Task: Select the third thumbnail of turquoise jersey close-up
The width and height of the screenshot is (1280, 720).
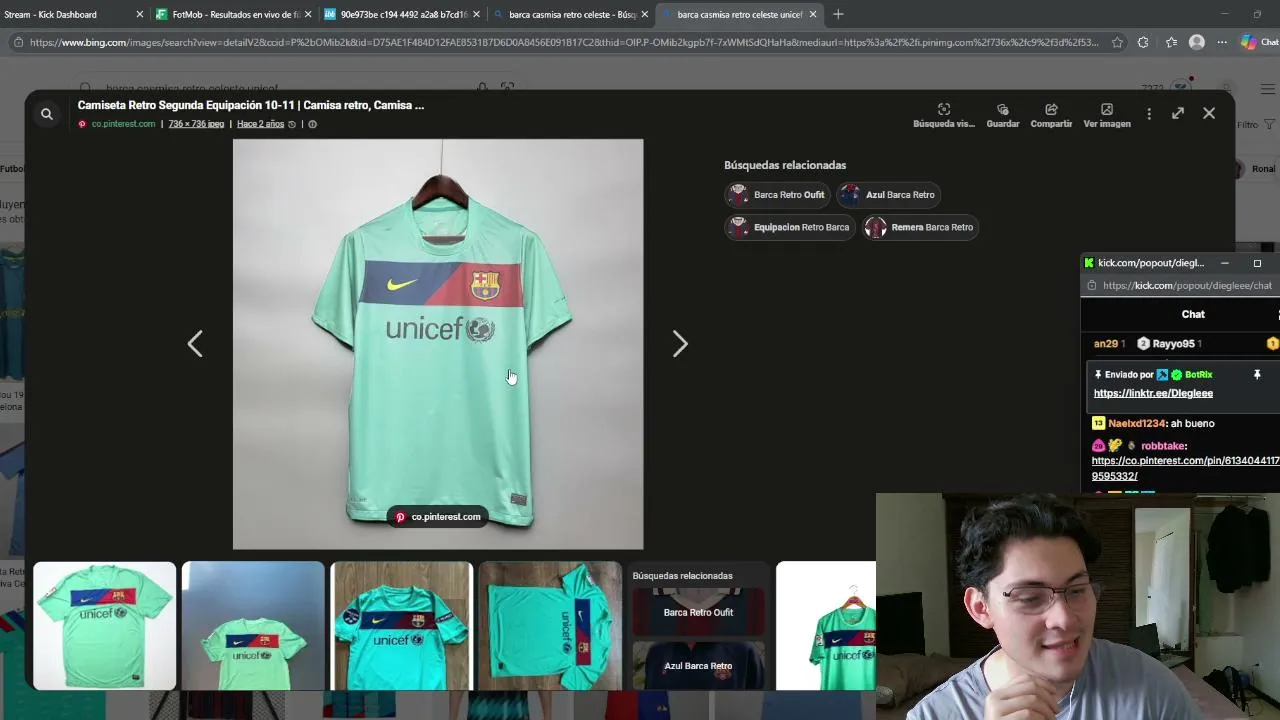Action: [401, 626]
